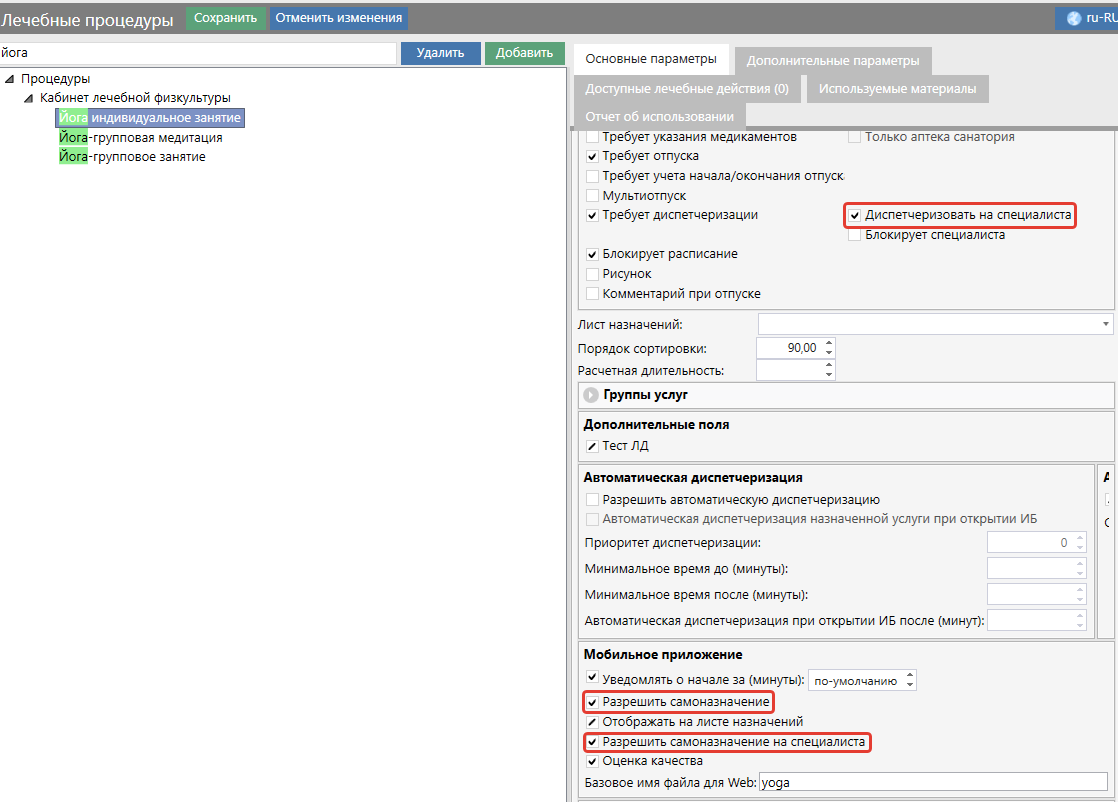1118x802 pixels.
Task: Click the Удалить button
Action: [x=440, y=53]
